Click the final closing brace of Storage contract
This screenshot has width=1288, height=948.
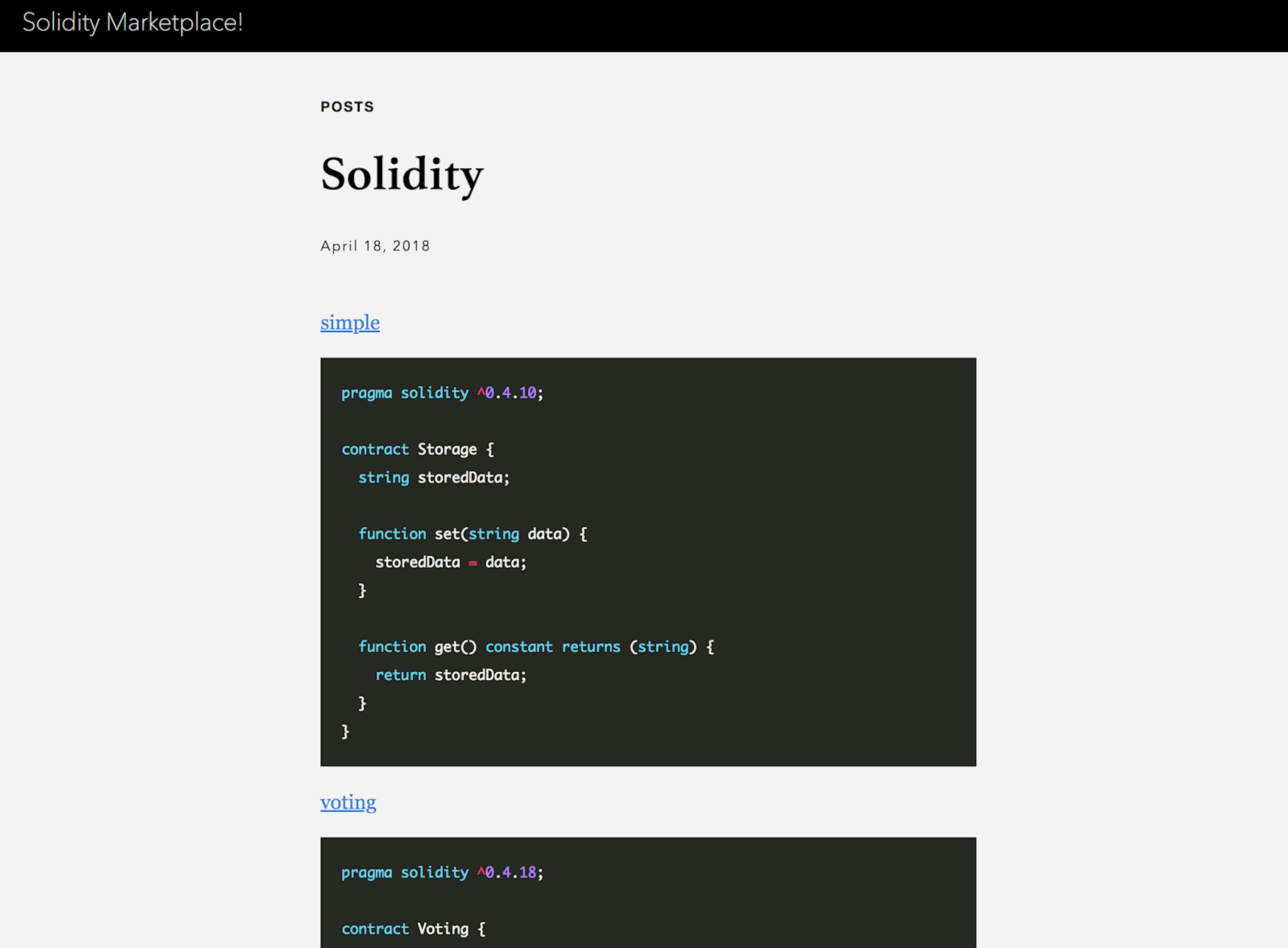pos(345,731)
